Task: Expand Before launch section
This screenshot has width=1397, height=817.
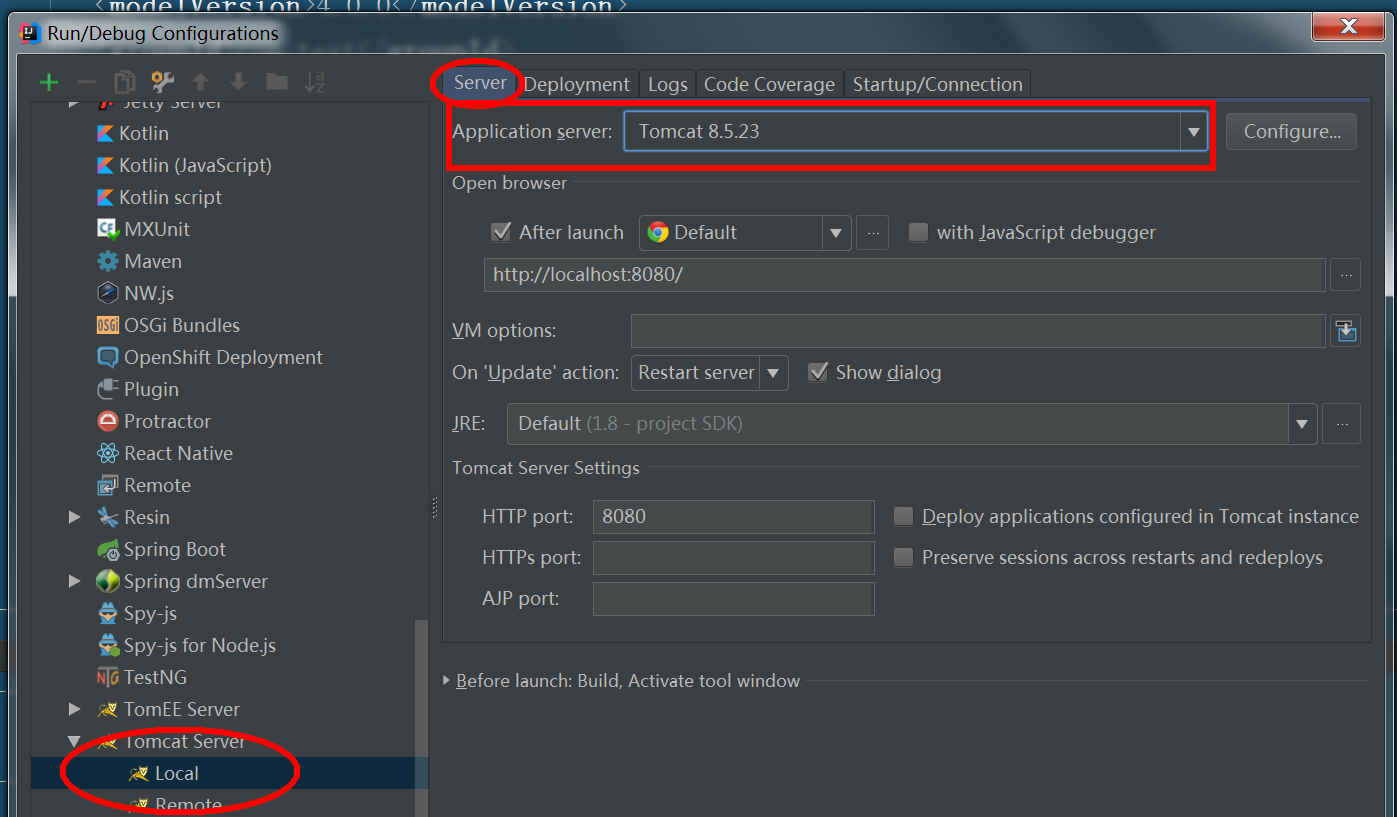Action: (447, 681)
